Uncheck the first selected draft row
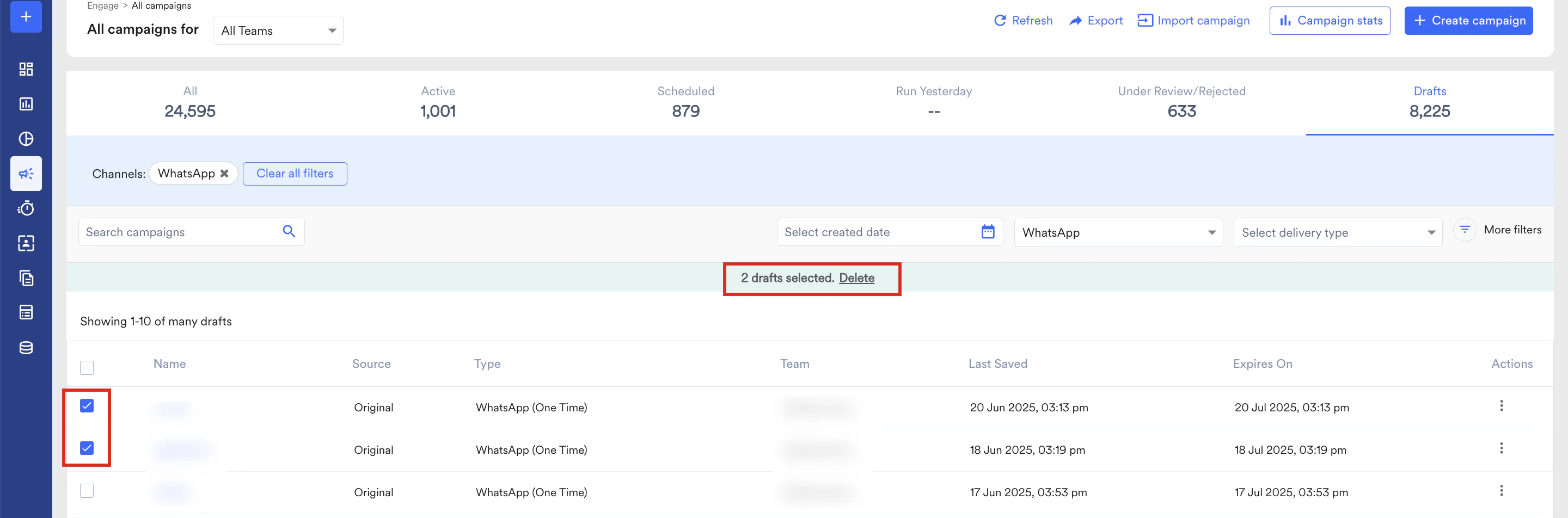The image size is (1568, 518). point(87,406)
